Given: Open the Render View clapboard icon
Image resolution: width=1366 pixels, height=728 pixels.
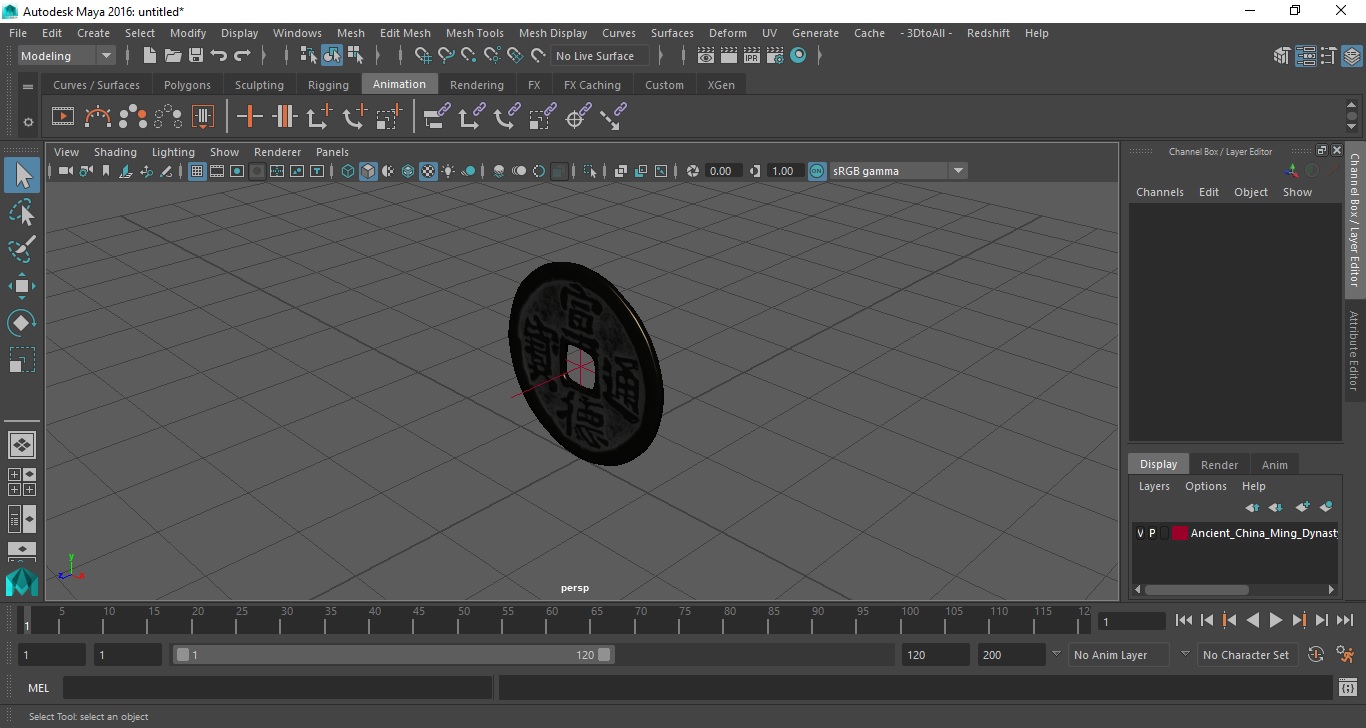Looking at the screenshot, I should [x=706, y=56].
